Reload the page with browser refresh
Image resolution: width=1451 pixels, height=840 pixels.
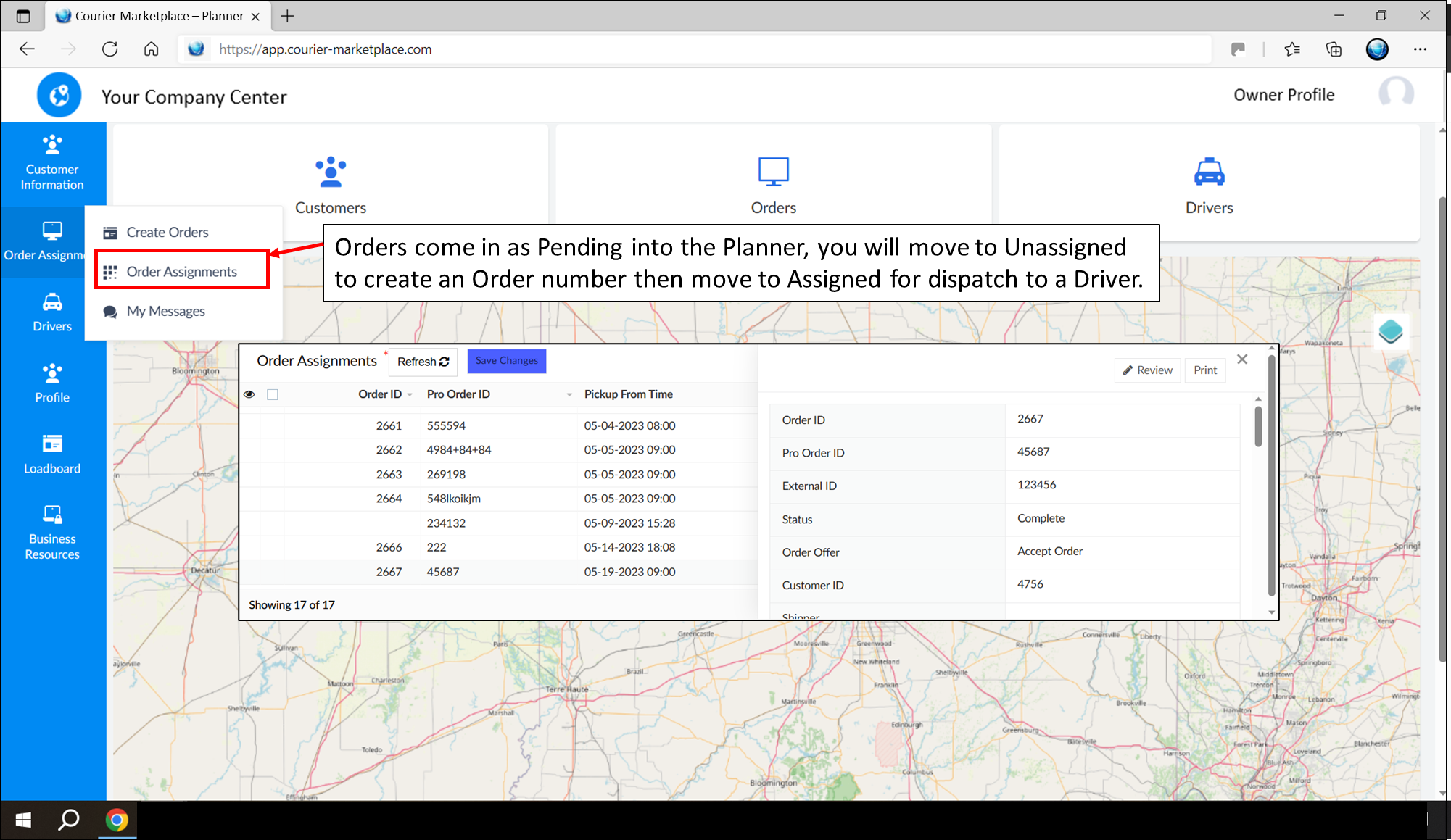pyautogui.click(x=109, y=49)
